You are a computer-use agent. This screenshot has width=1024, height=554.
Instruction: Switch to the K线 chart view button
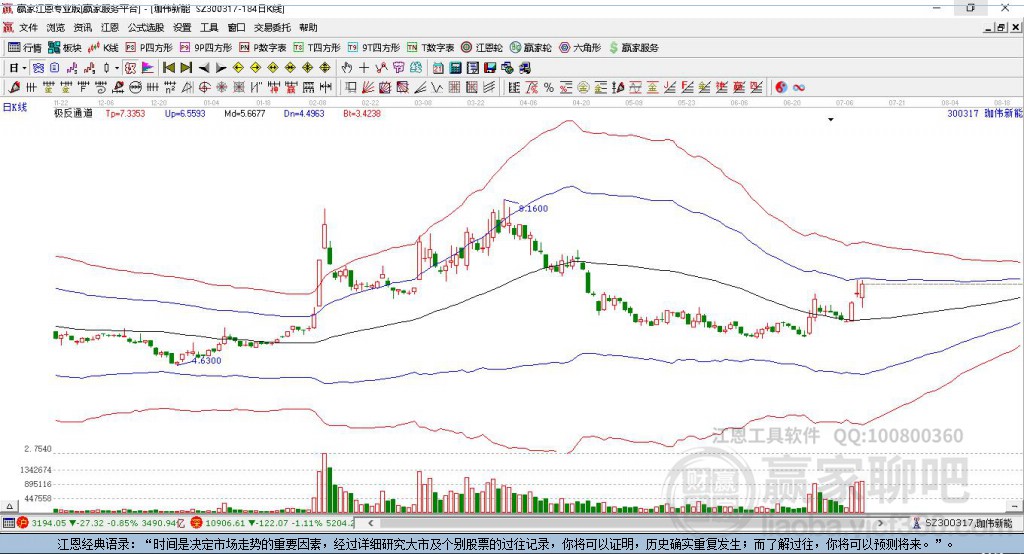(x=103, y=48)
